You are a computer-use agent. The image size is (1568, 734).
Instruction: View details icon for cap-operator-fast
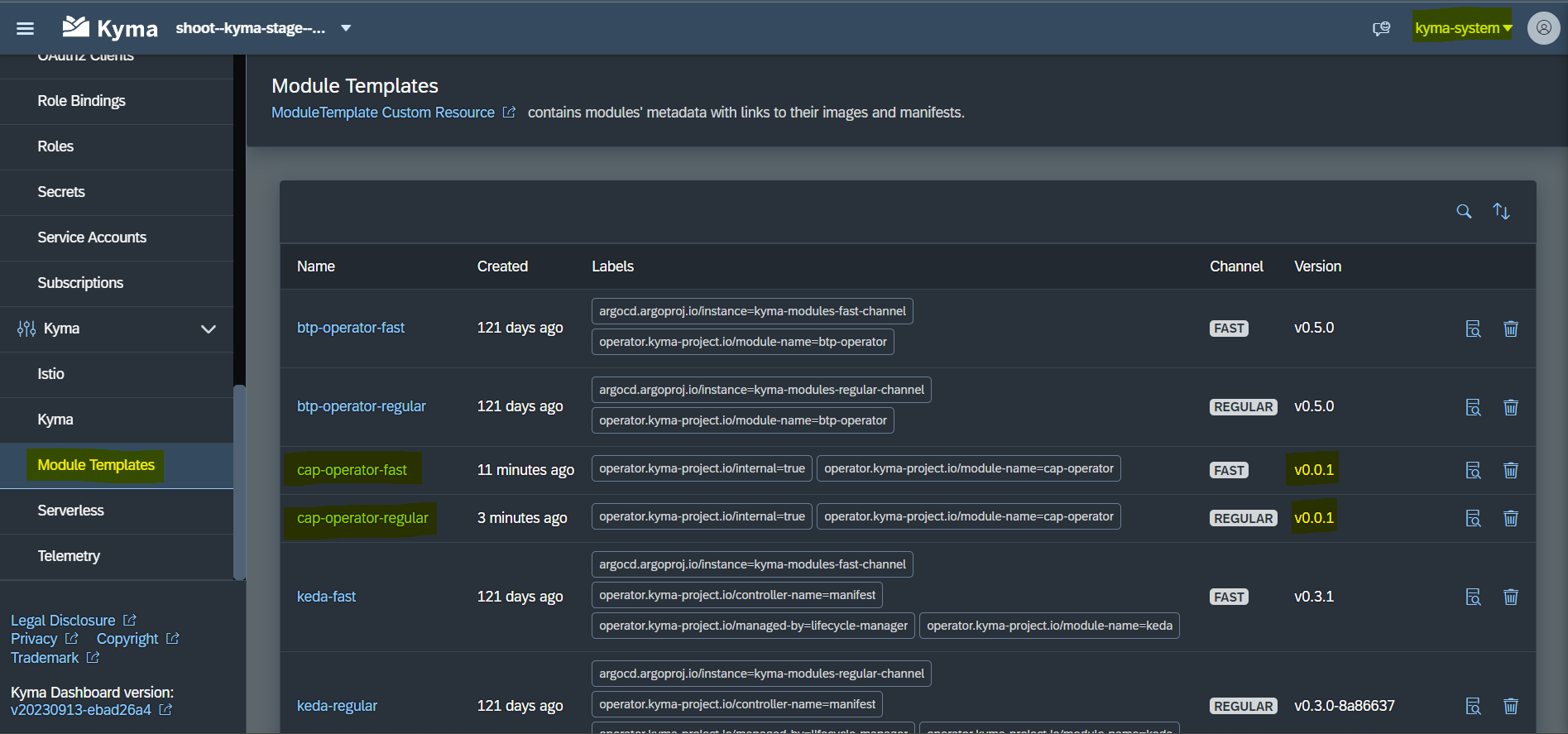[1473, 470]
